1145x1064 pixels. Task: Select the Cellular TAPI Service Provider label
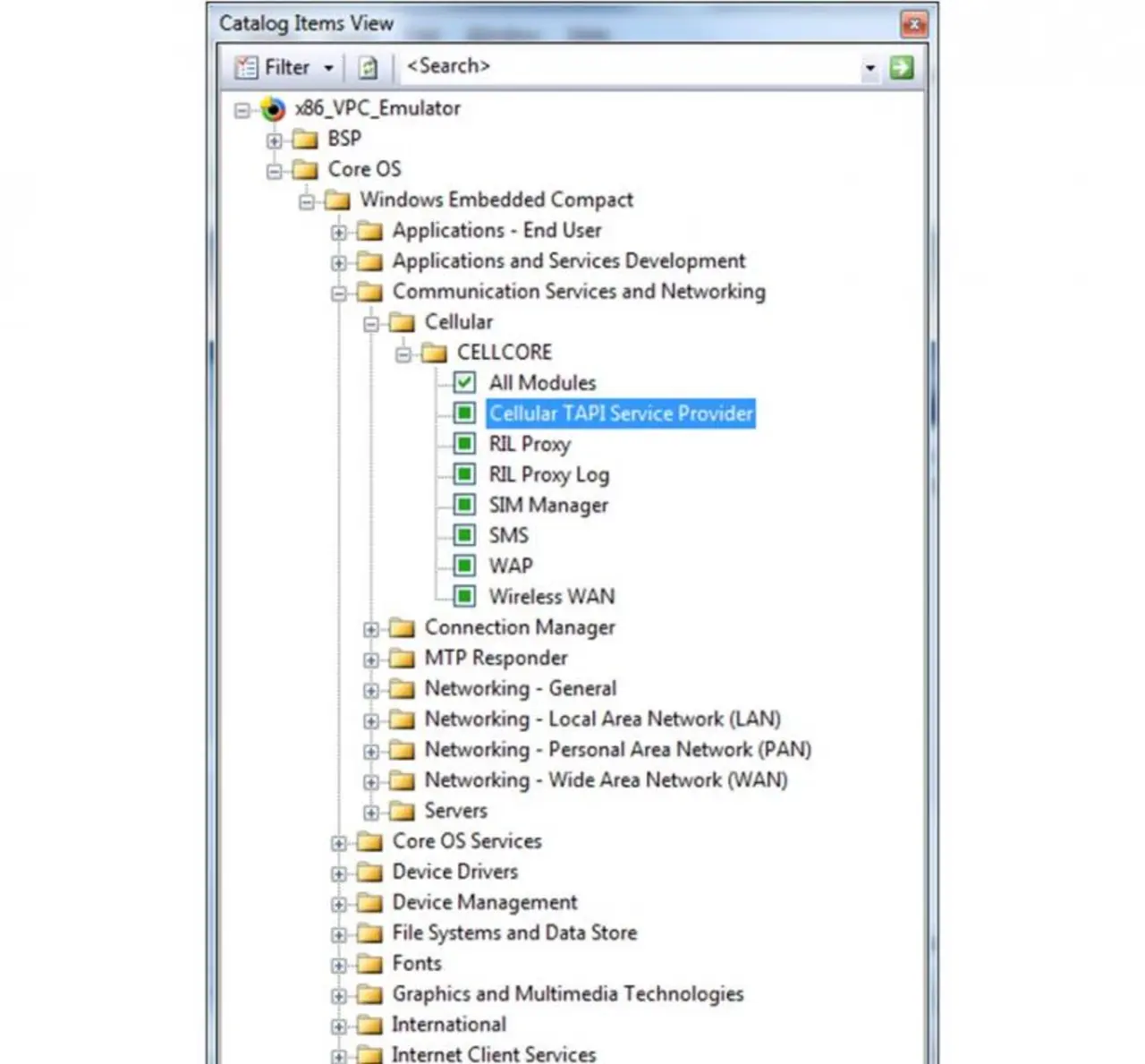[621, 413]
